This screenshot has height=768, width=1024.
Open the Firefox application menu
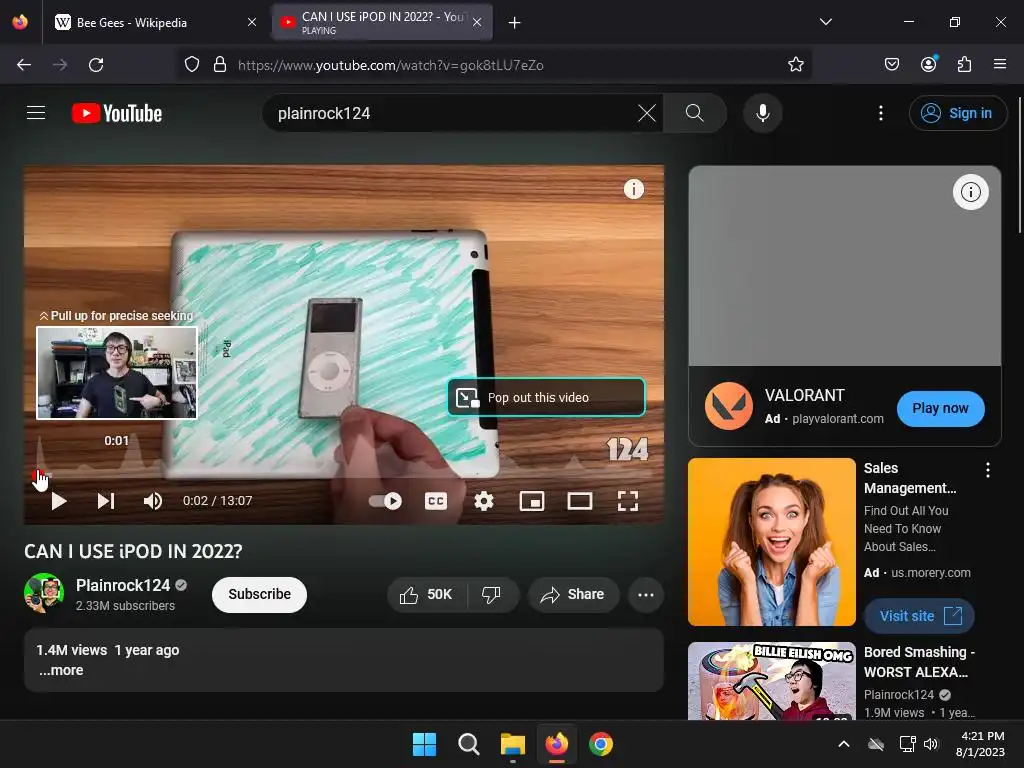point(999,65)
